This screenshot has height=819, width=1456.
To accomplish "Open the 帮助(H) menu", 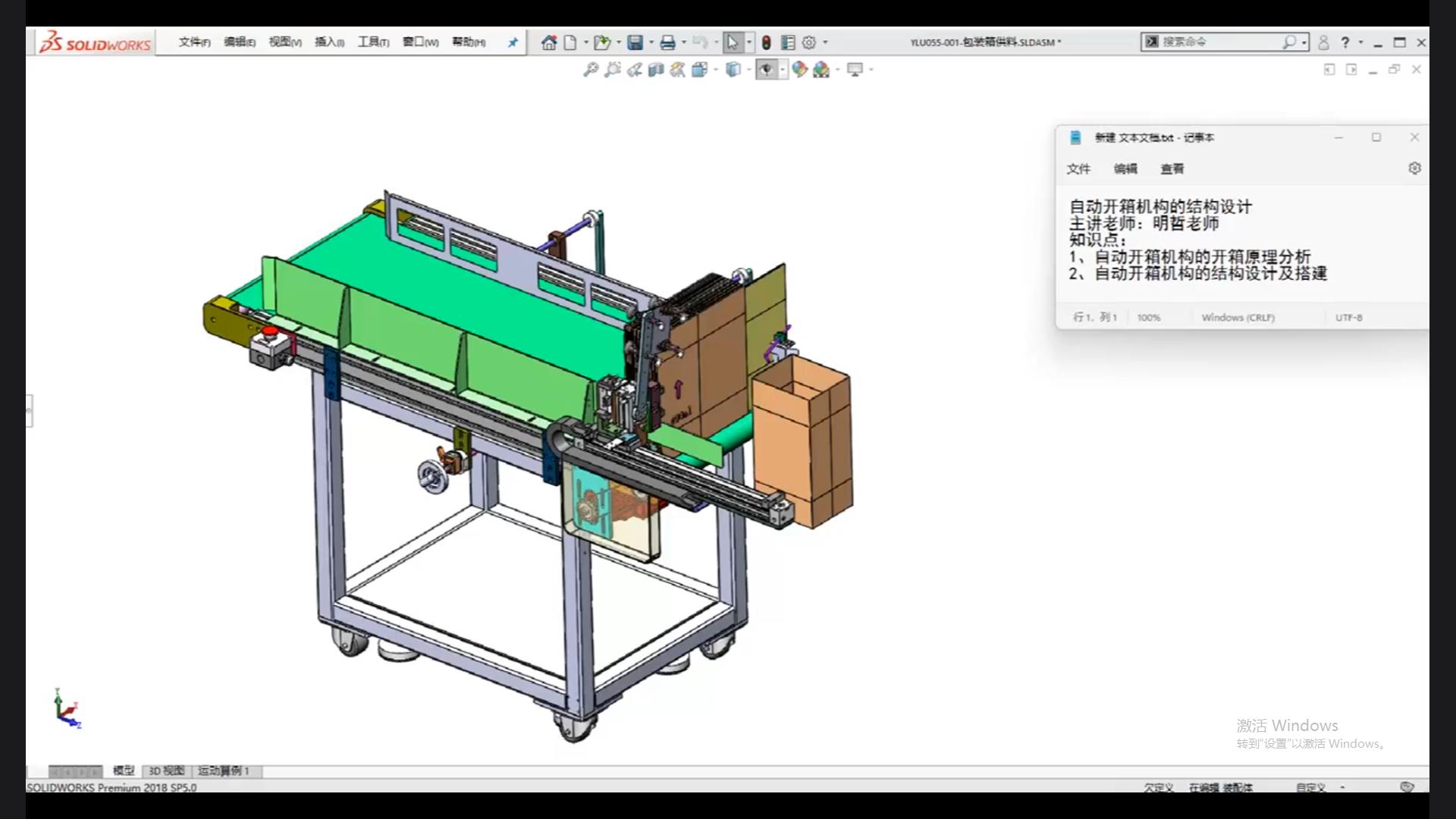I will (x=469, y=42).
